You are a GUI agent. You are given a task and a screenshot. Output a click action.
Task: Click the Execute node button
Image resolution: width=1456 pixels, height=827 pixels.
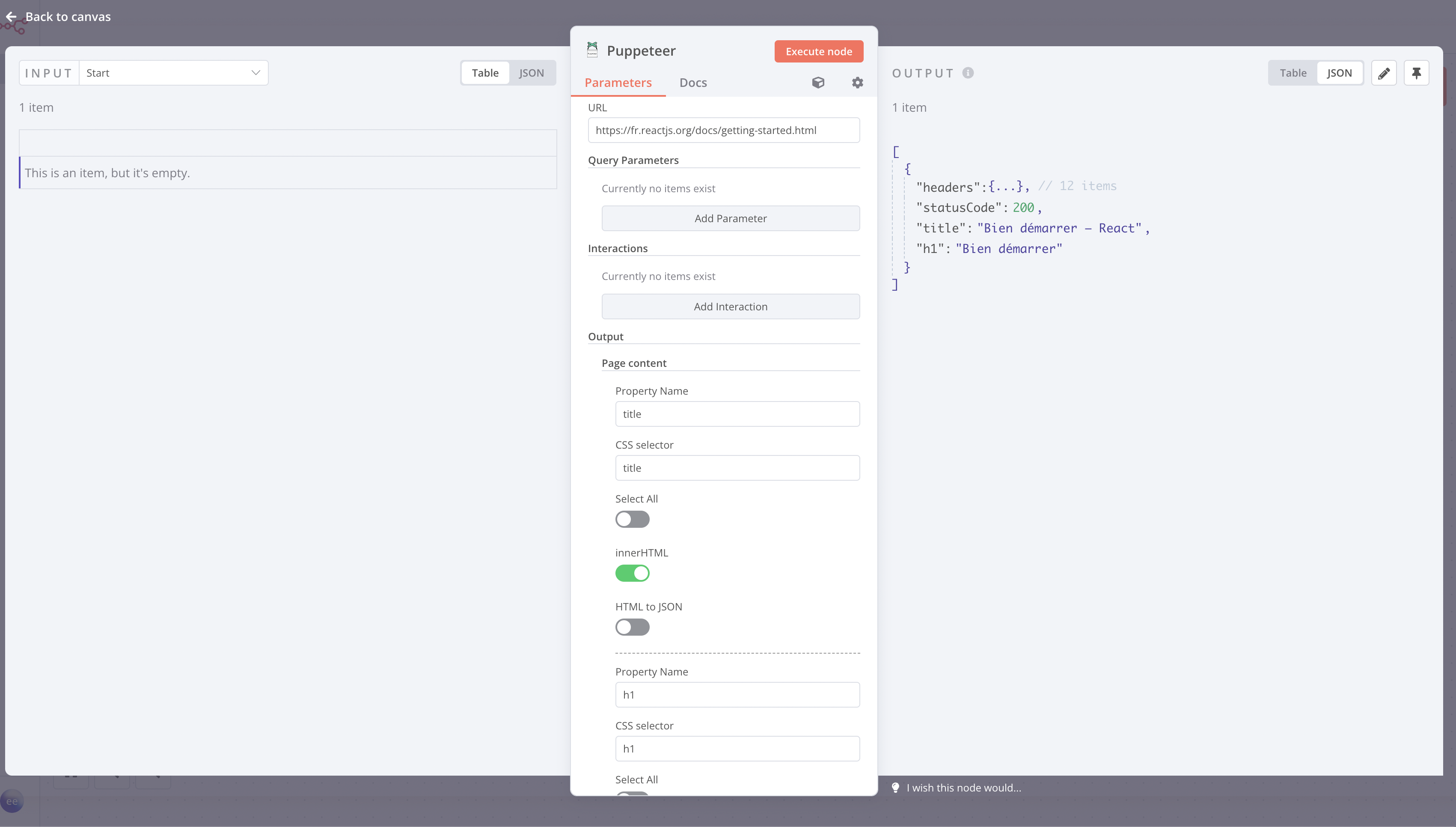[818, 52]
